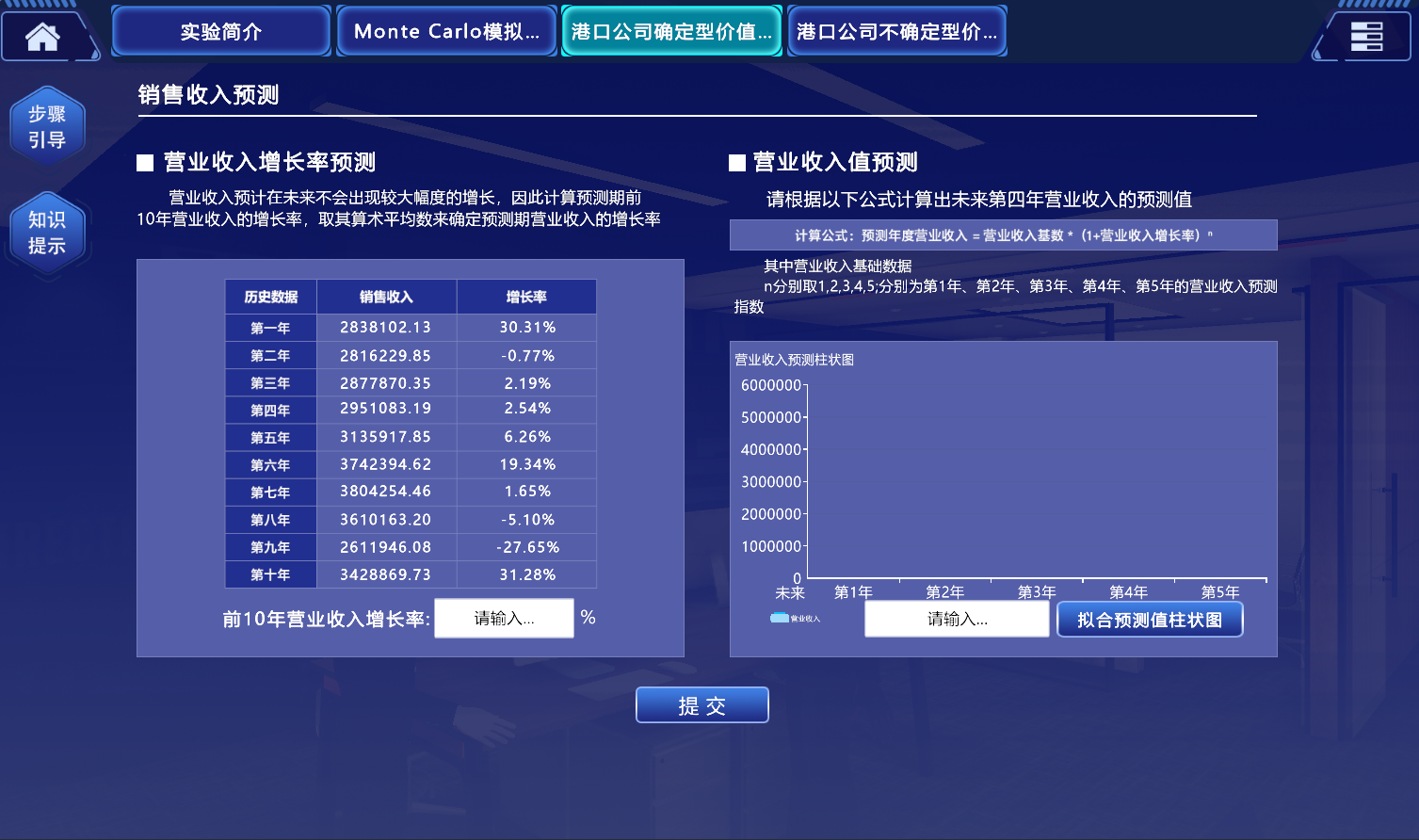This screenshot has width=1419, height=840.
Task: Click the home icon
Action: (x=42, y=36)
